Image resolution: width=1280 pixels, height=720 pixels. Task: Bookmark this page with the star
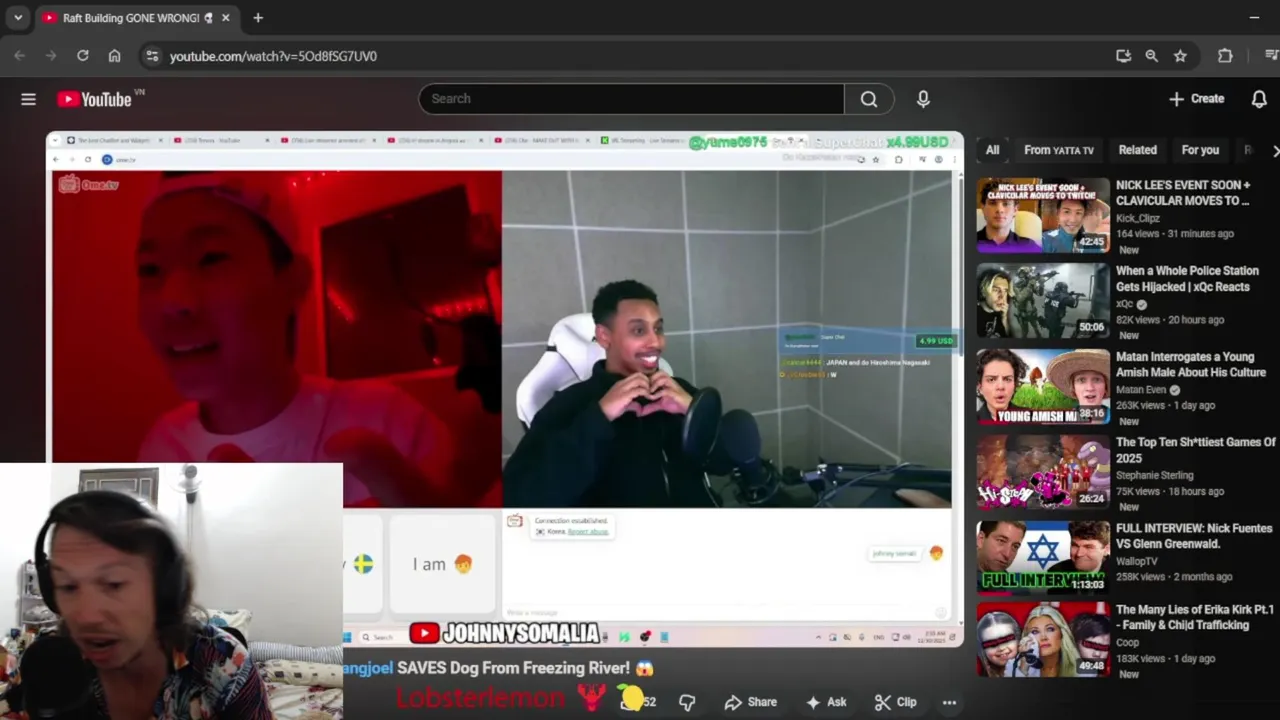[1180, 56]
